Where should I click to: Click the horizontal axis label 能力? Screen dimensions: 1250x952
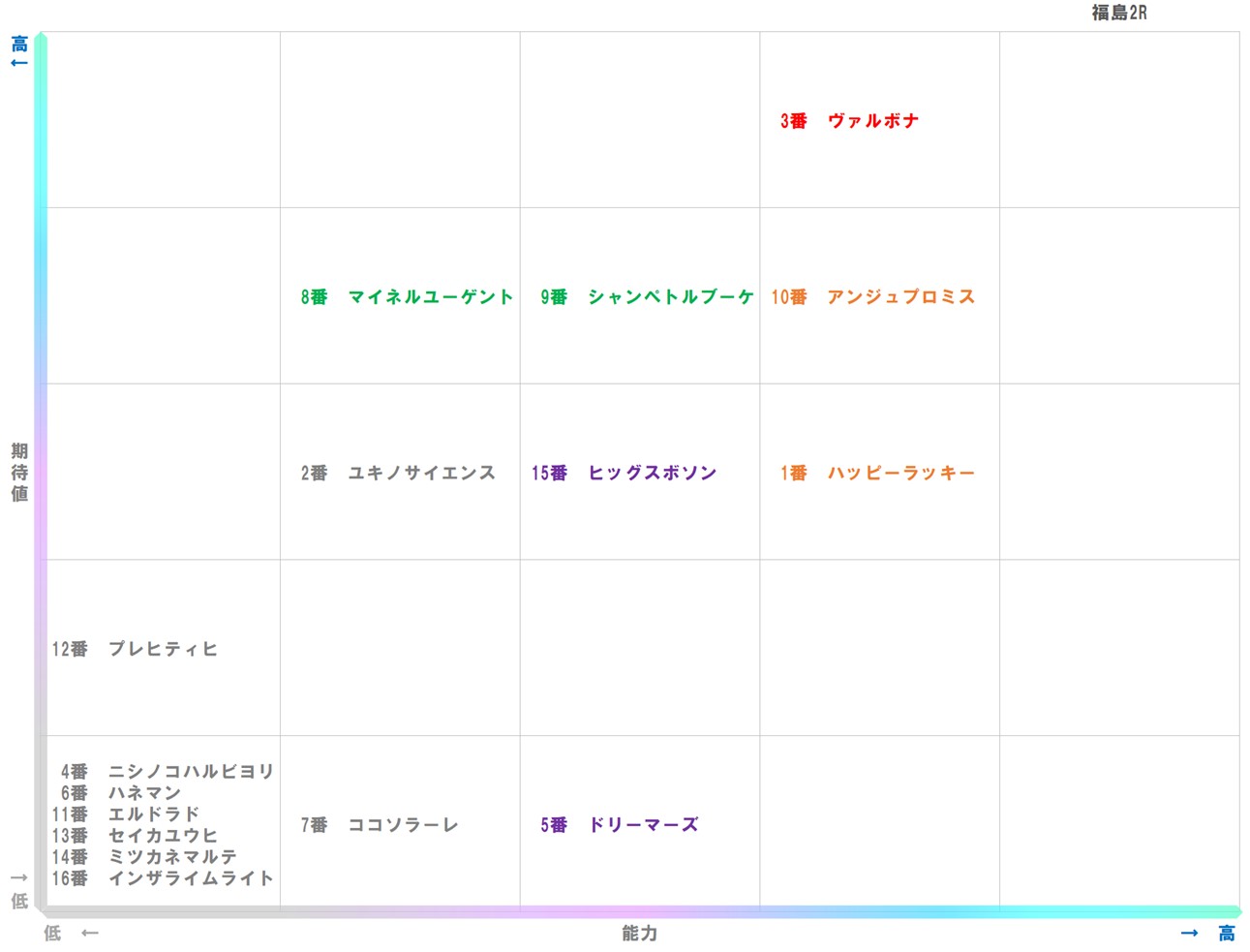638,934
